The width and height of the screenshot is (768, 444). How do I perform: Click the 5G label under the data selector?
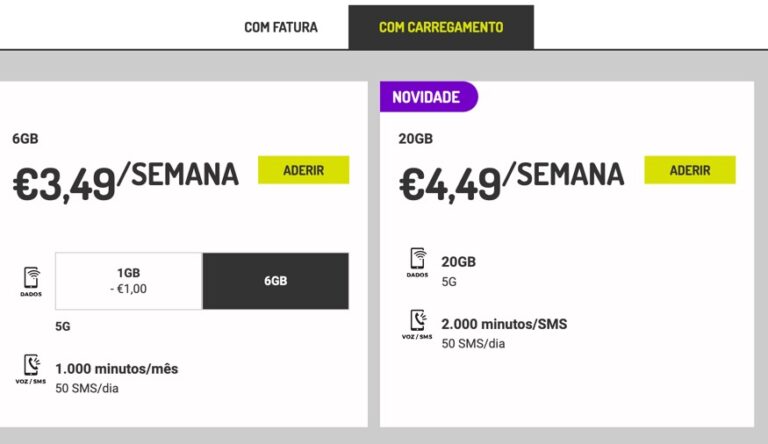63,326
